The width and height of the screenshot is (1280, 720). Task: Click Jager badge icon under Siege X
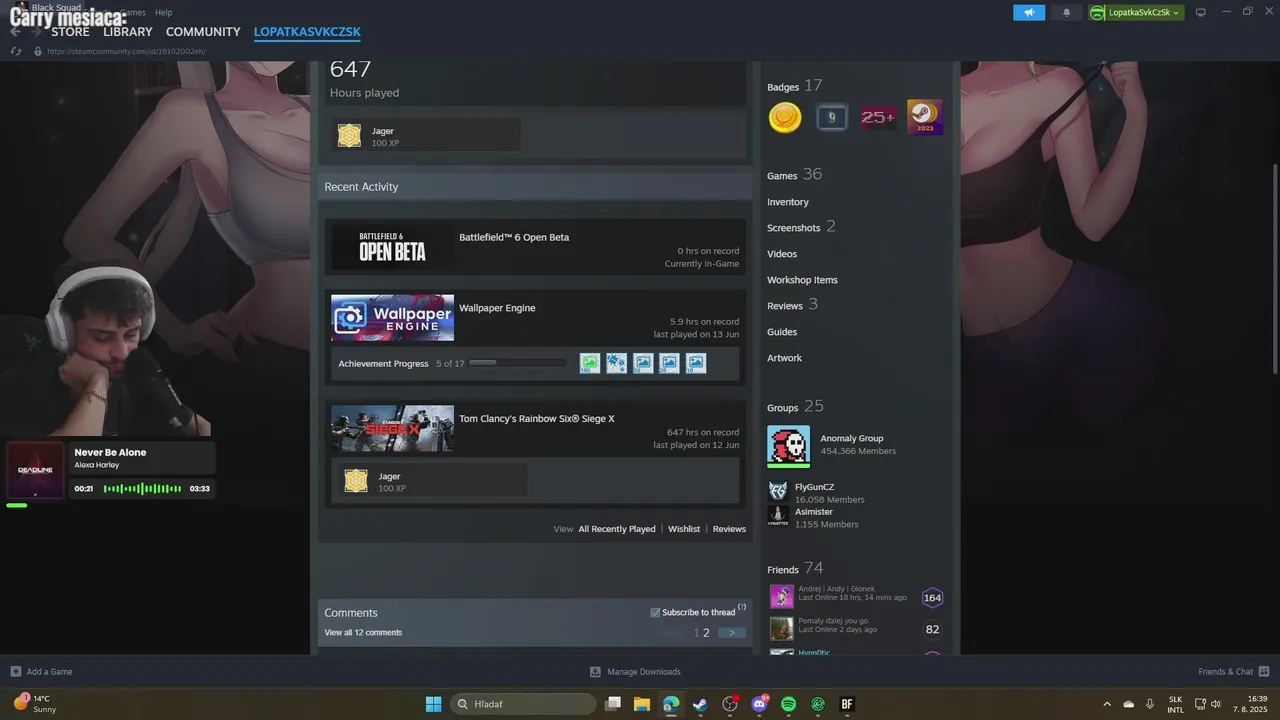click(356, 481)
